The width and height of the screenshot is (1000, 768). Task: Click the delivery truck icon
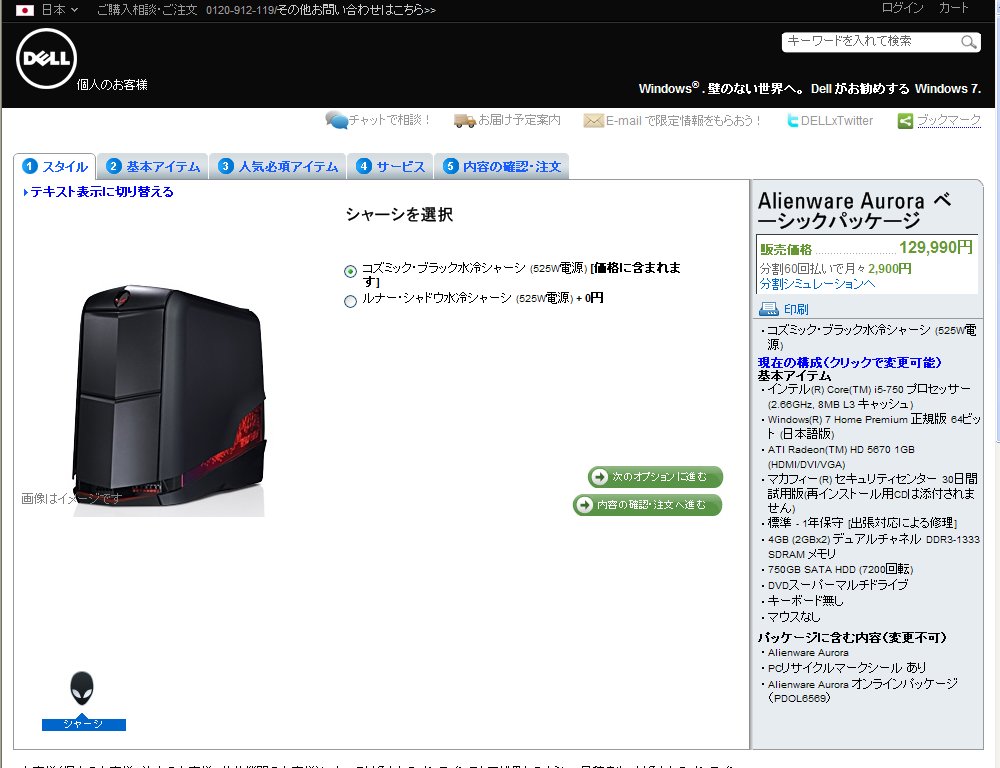coord(464,121)
